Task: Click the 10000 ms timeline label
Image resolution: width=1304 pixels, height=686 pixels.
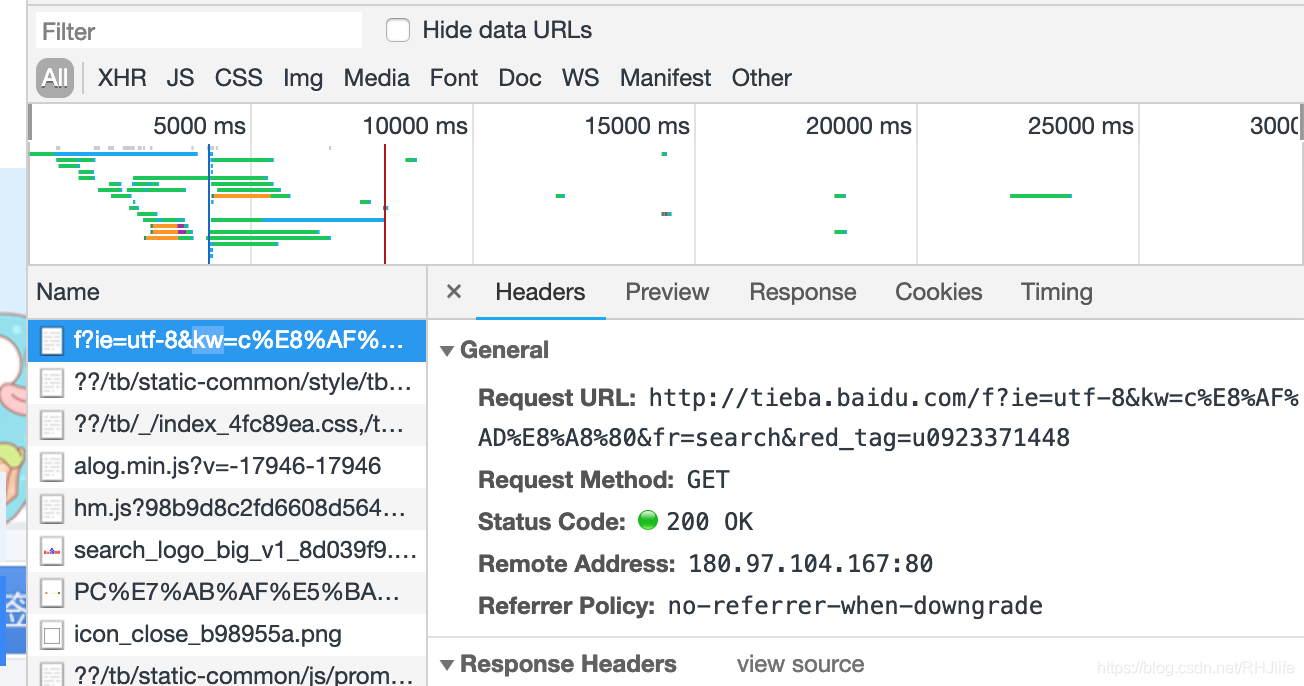Action: pos(415,126)
